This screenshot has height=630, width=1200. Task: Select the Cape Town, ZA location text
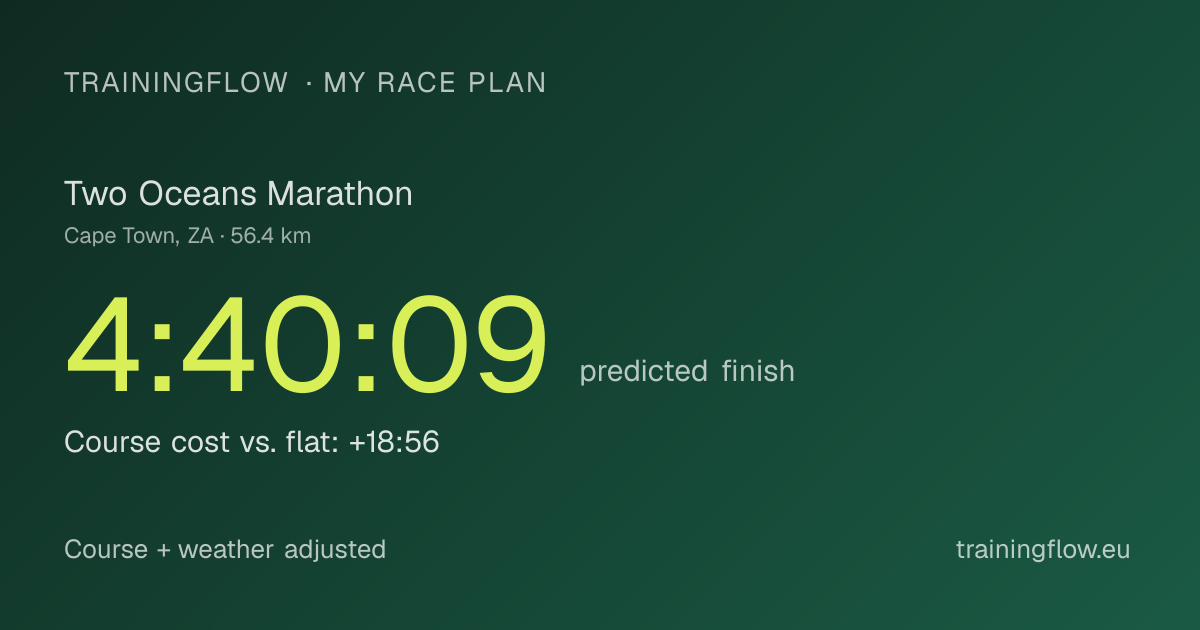click(x=138, y=237)
